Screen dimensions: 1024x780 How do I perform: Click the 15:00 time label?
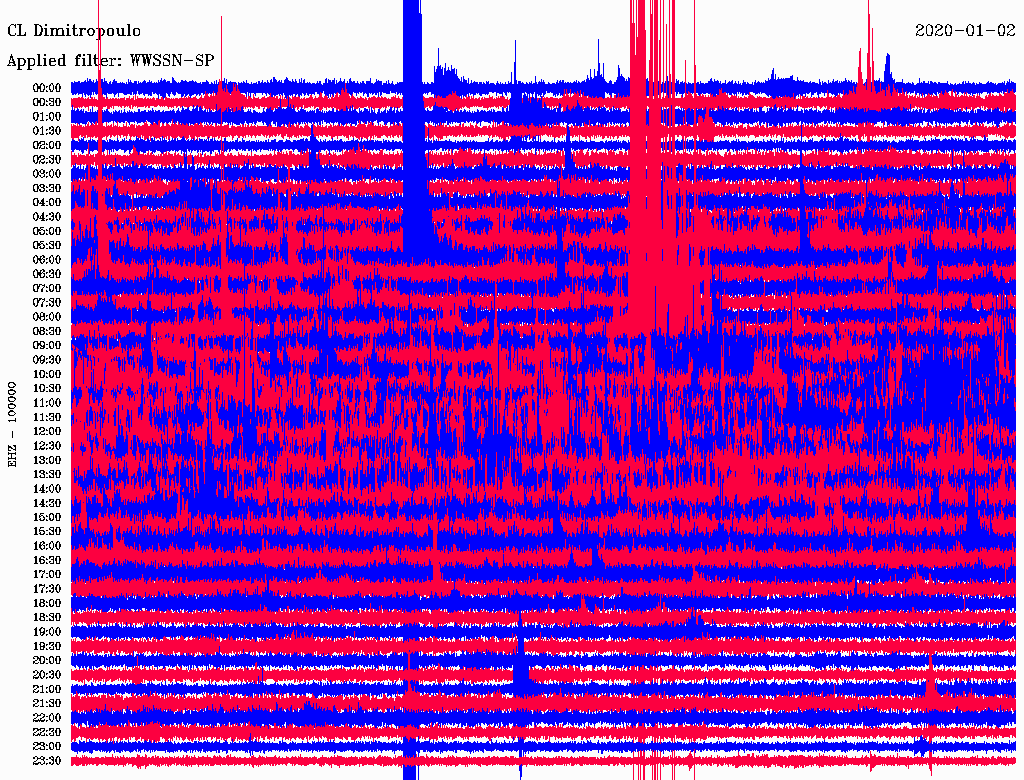(47, 517)
